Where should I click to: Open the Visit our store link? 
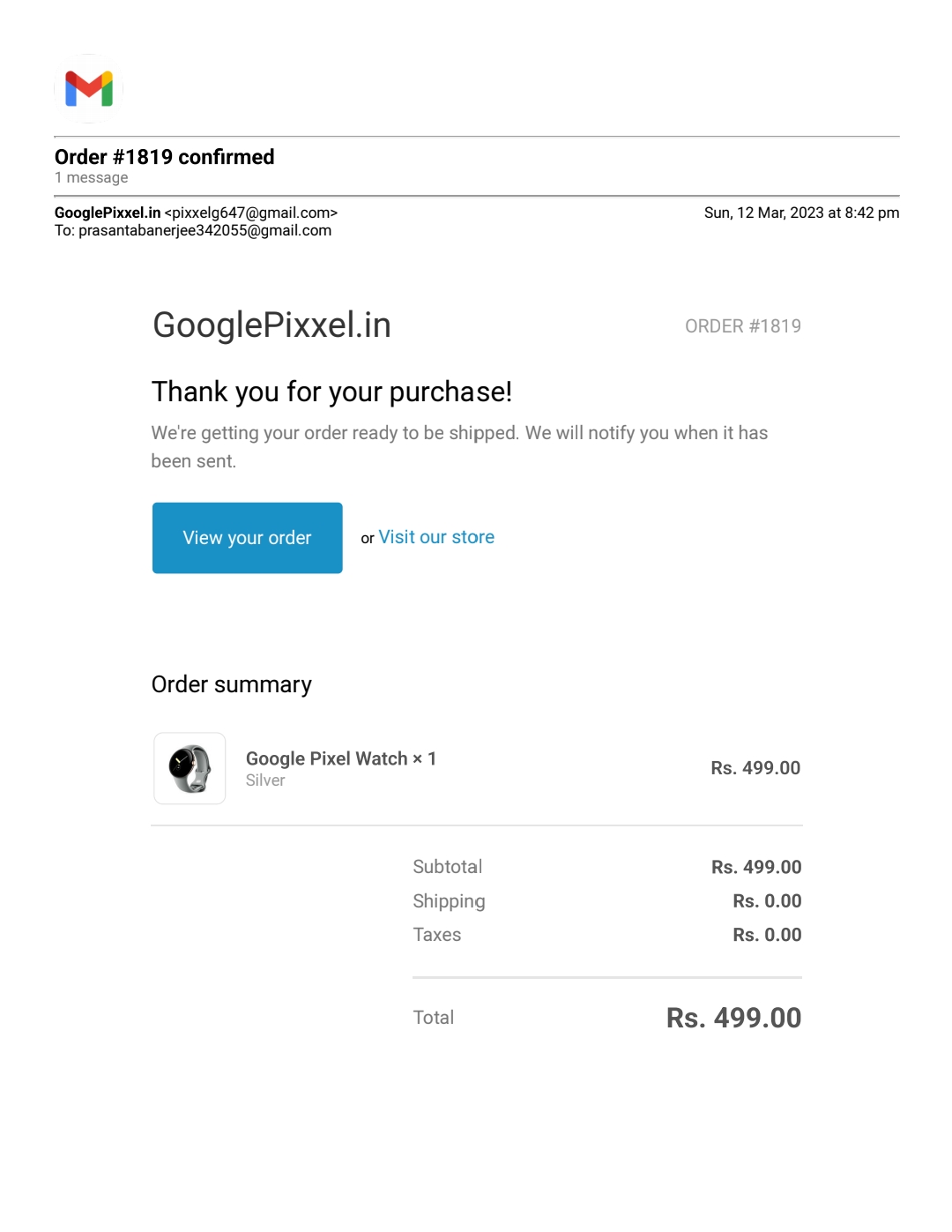coord(436,537)
